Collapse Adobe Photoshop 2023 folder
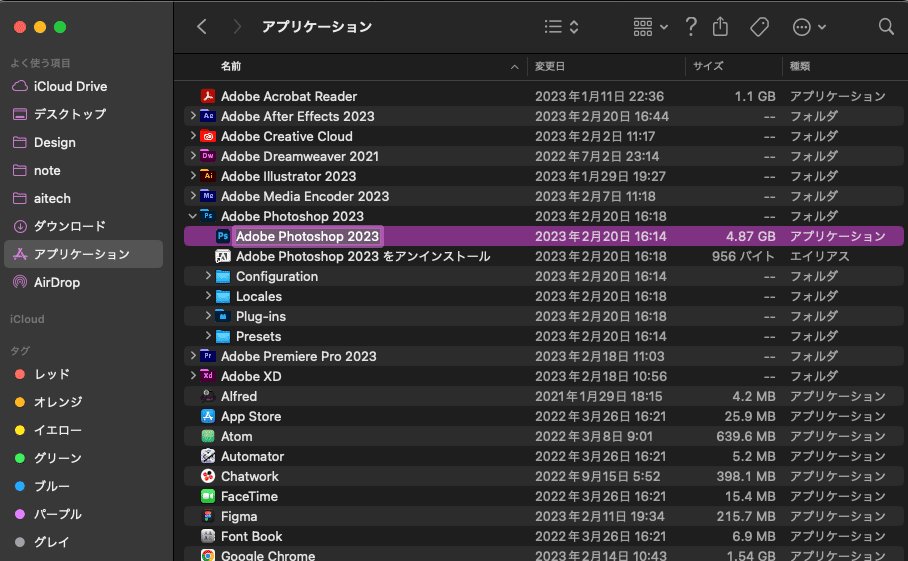The width and height of the screenshot is (908, 561). [x=193, y=216]
